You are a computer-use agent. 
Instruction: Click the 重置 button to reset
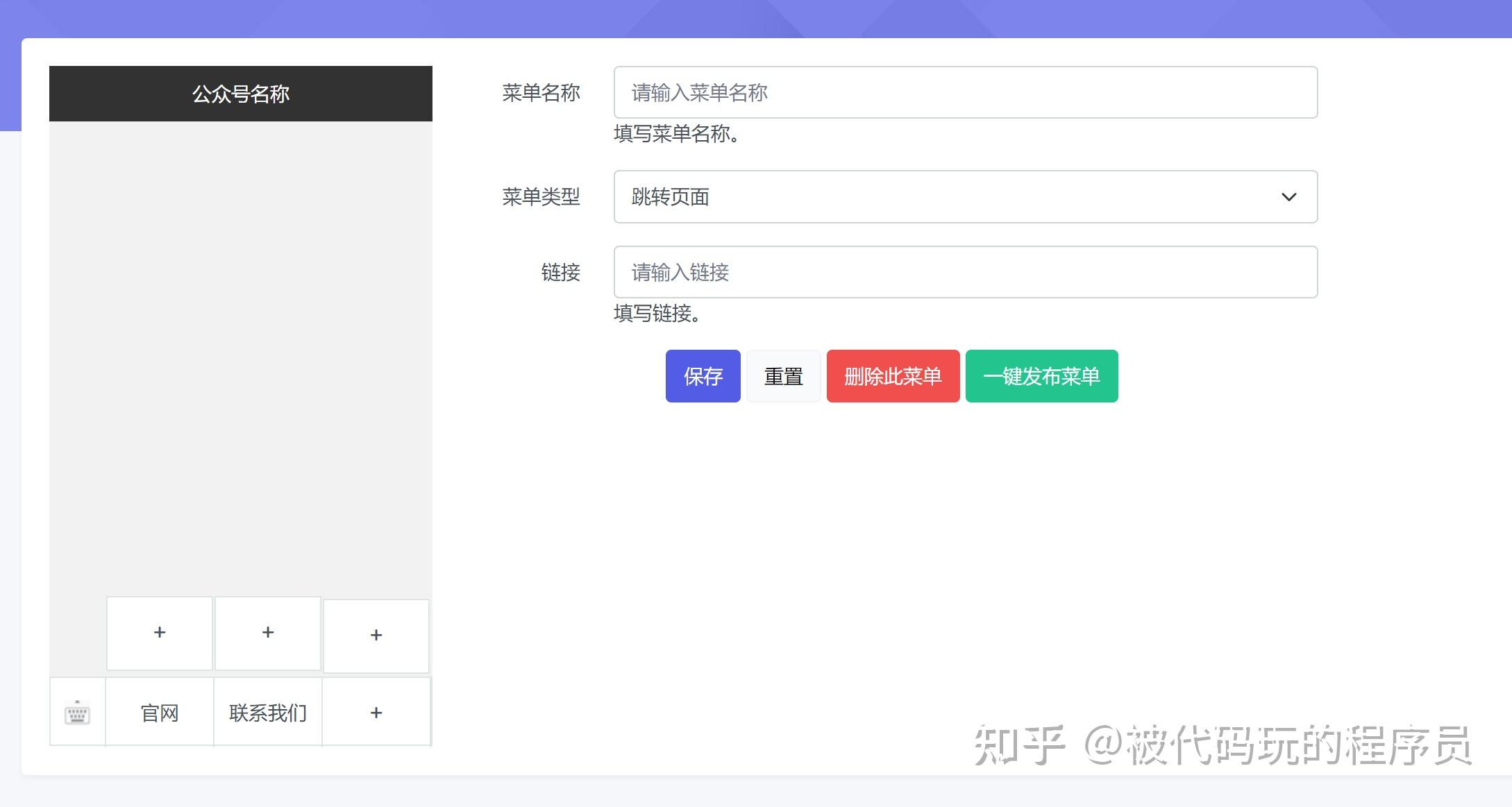(x=783, y=375)
